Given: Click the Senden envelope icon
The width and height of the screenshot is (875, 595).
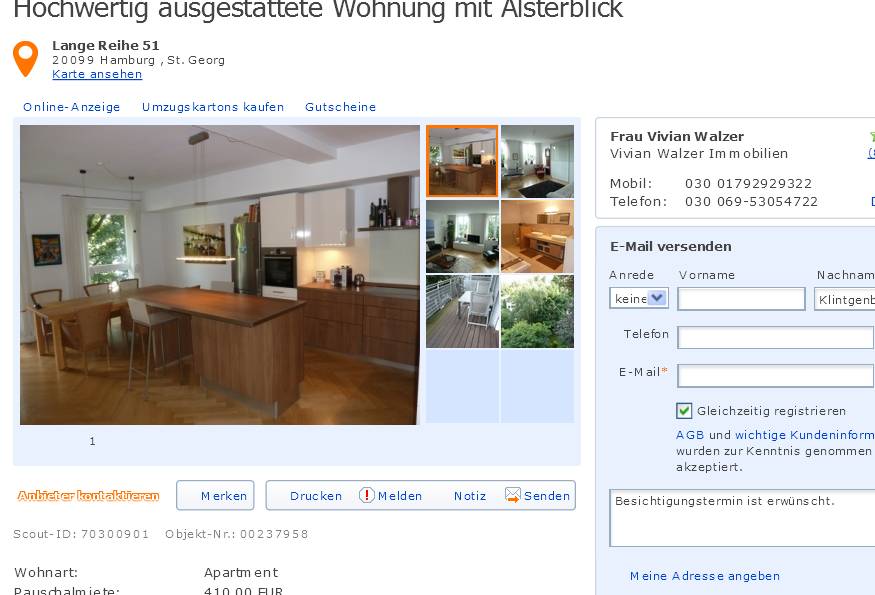Looking at the screenshot, I should pyautogui.click(x=512, y=495).
